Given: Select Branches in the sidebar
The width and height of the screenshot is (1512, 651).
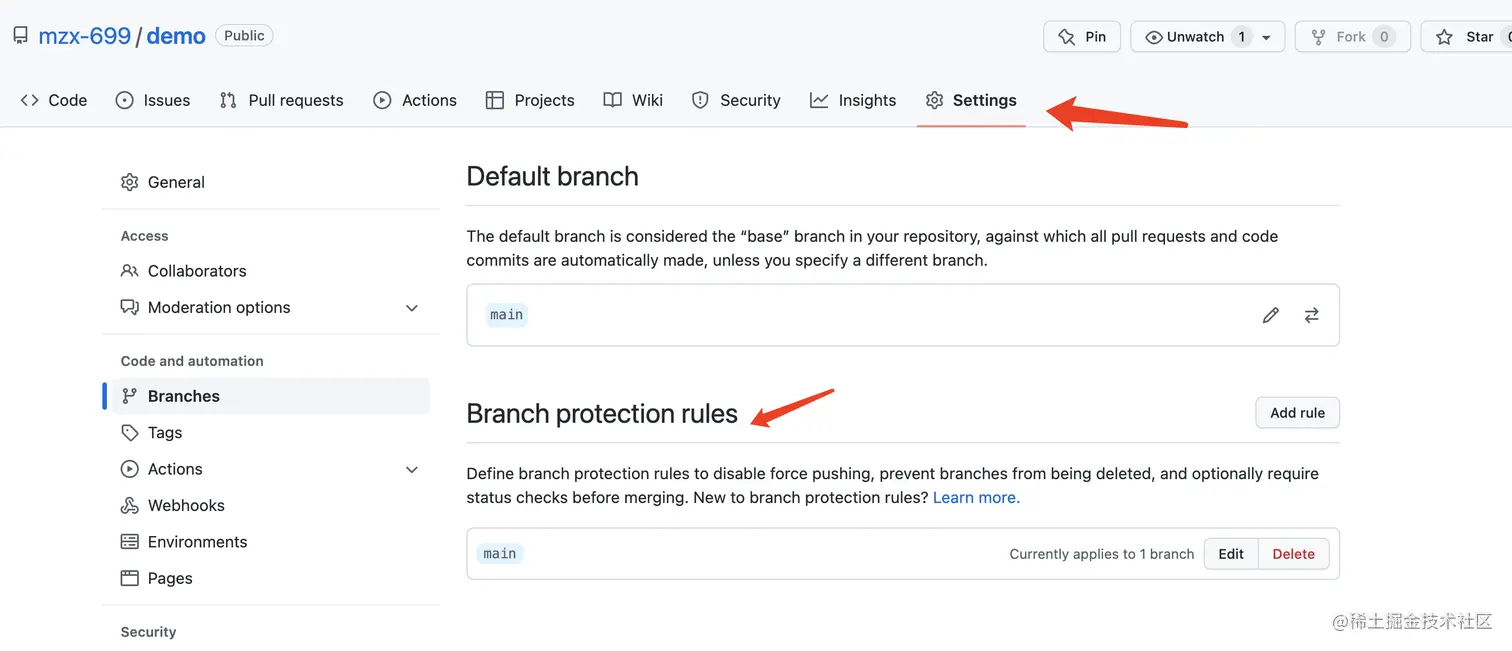Looking at the screenshot, I should click(x=271, y=396).
